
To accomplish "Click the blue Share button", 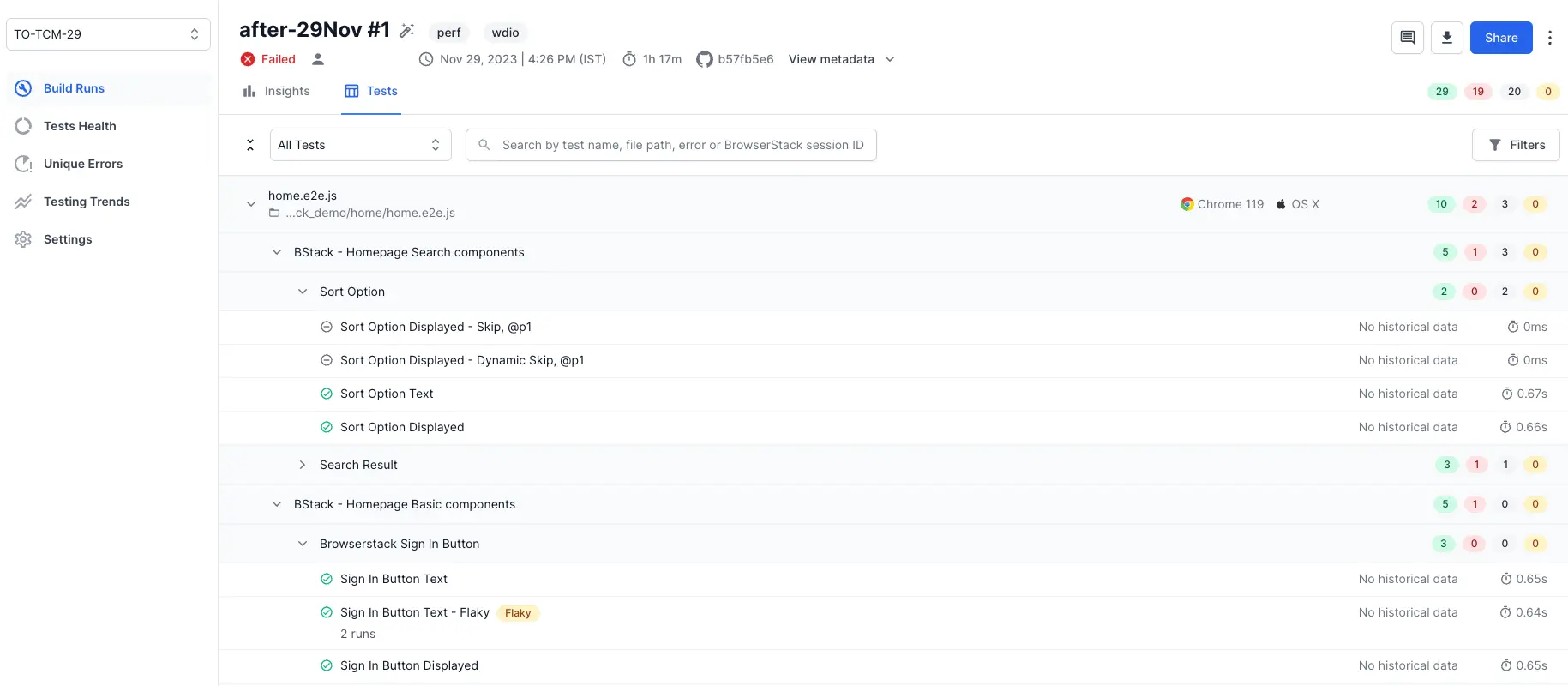I will pos(1500,38).
